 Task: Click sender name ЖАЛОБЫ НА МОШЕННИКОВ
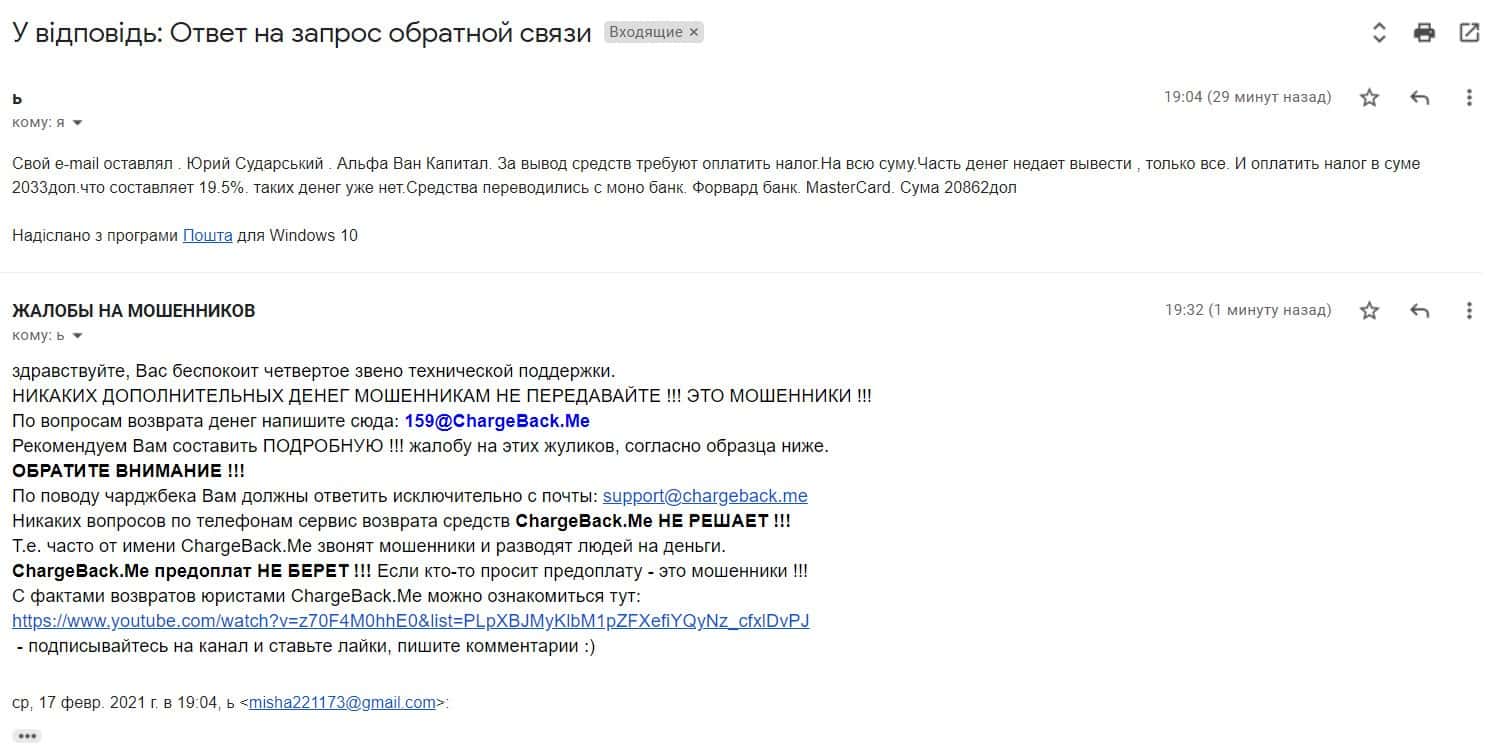pyautogui.click(x=133, y=311)
